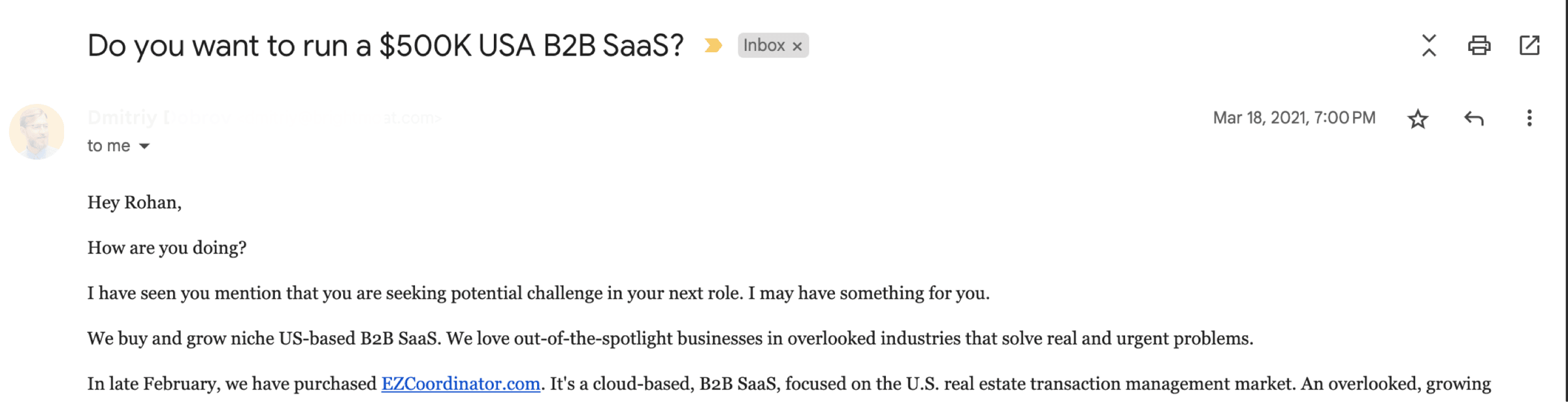Click the "to me" recipient text

(108, 146)
